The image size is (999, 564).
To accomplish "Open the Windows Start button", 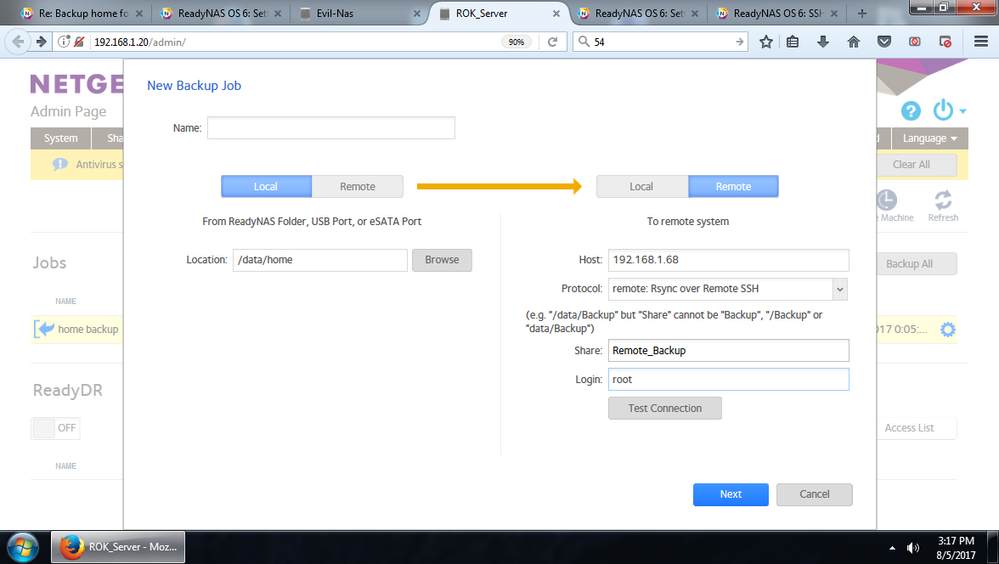I will 22,547.
